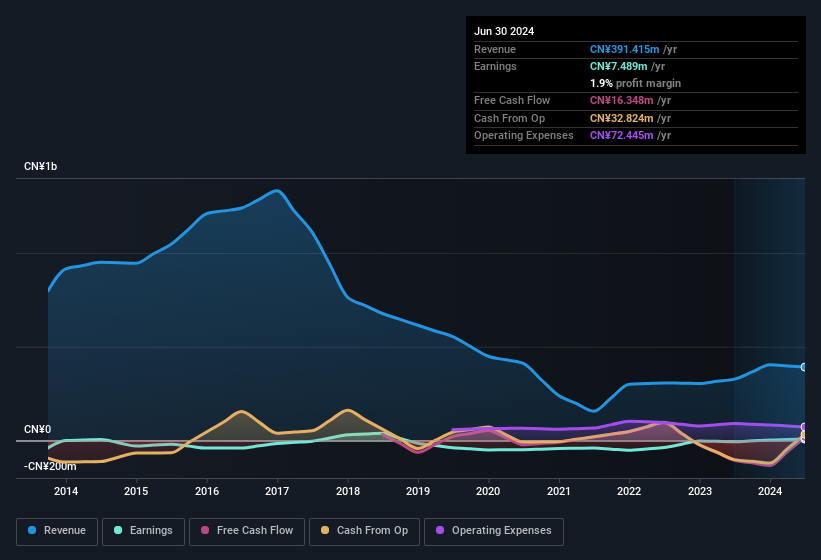This screenshot has width=821, height=560.
Task: Click the CN¥0 y-axis label
Action: point(38,429)
